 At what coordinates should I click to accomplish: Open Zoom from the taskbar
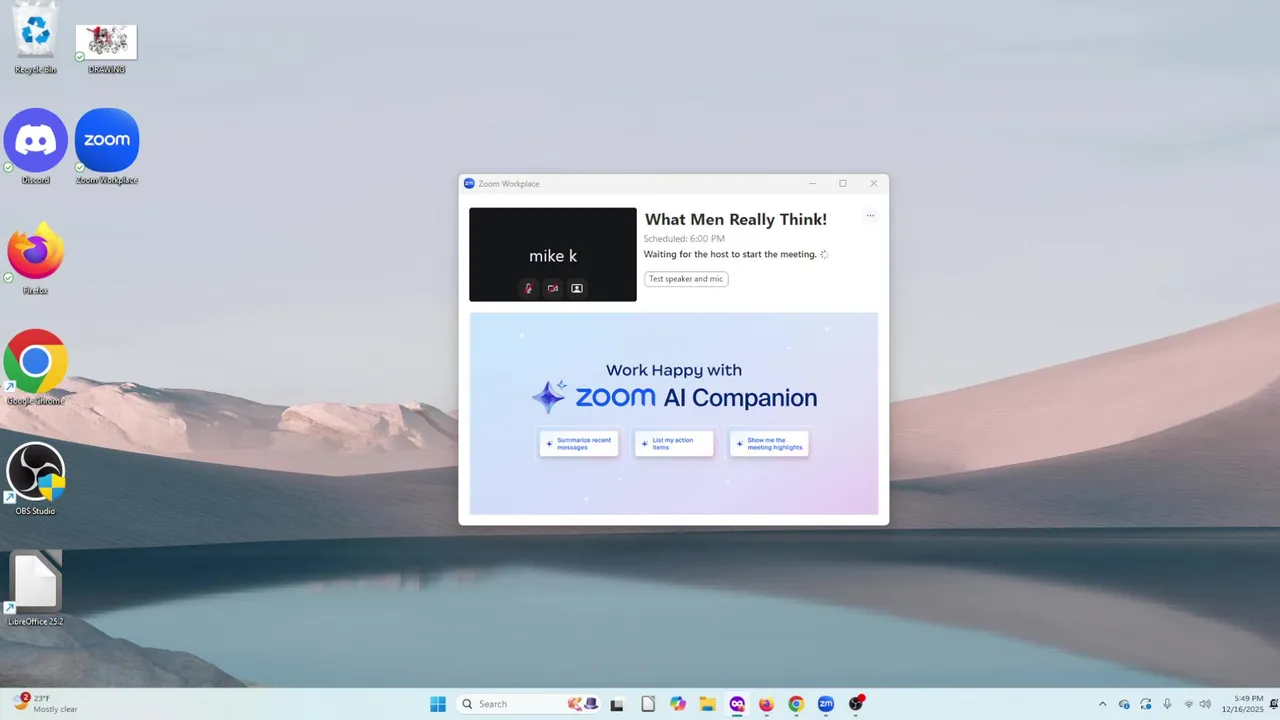click(826, 704)
